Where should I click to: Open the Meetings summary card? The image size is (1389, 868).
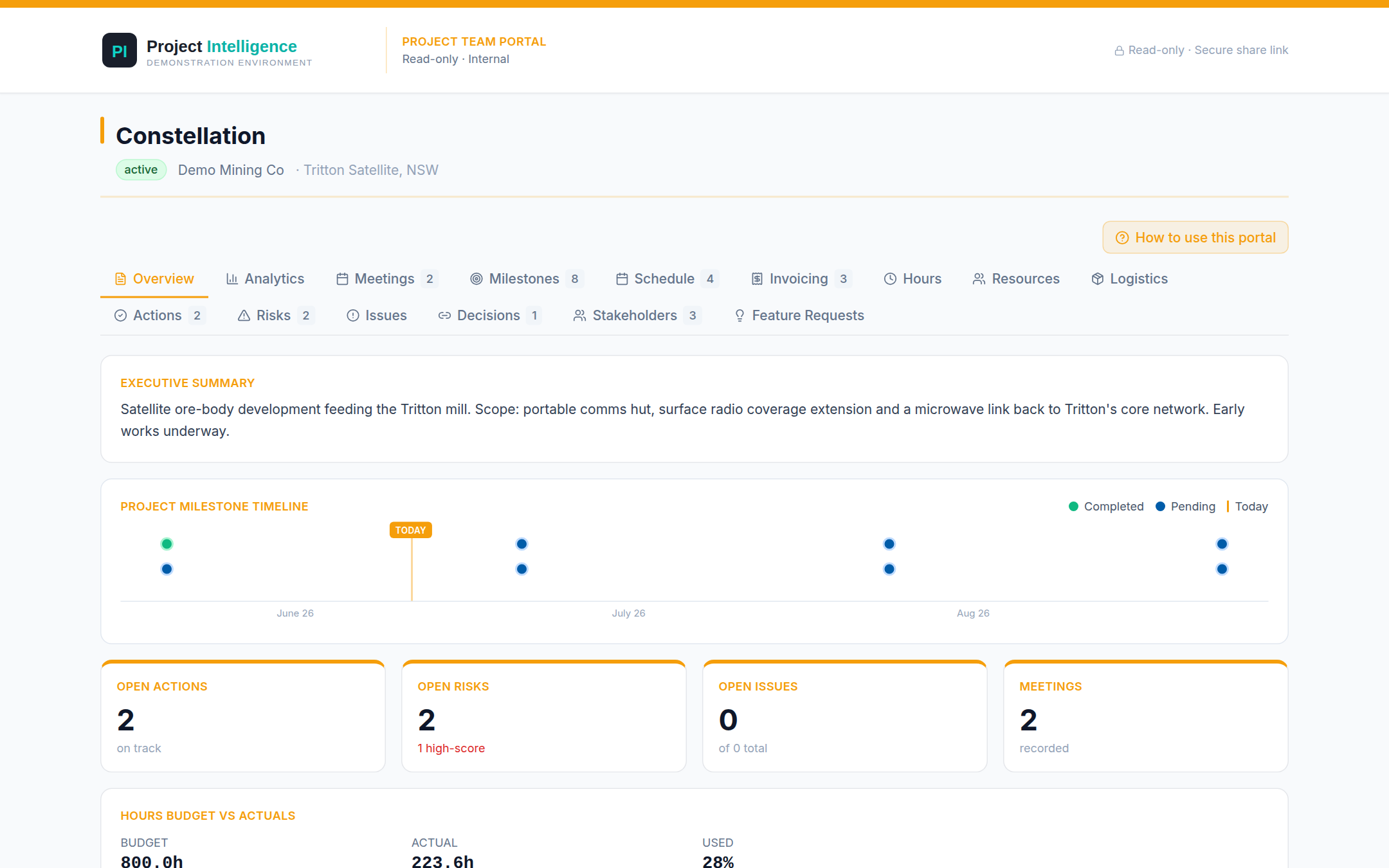tap(1146, 716)
